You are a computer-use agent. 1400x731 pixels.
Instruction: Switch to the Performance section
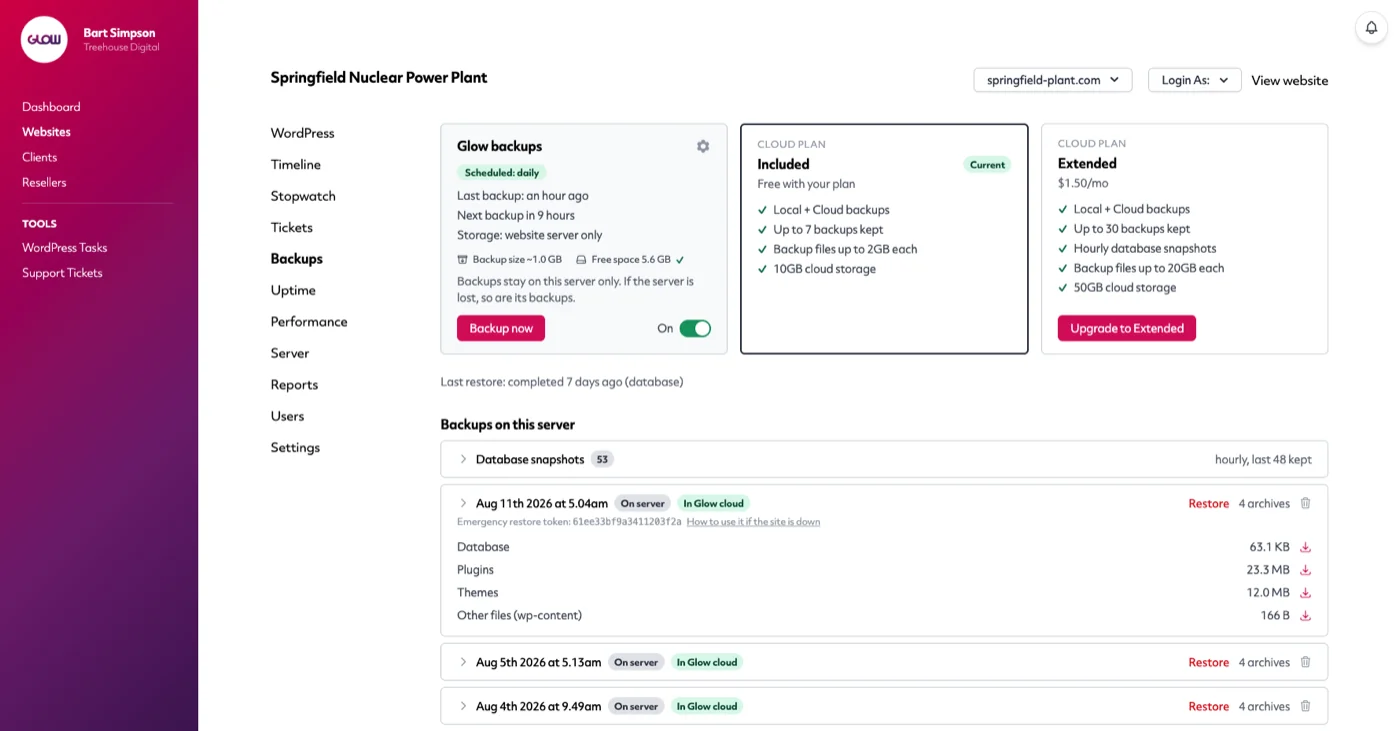click(309, 322)
